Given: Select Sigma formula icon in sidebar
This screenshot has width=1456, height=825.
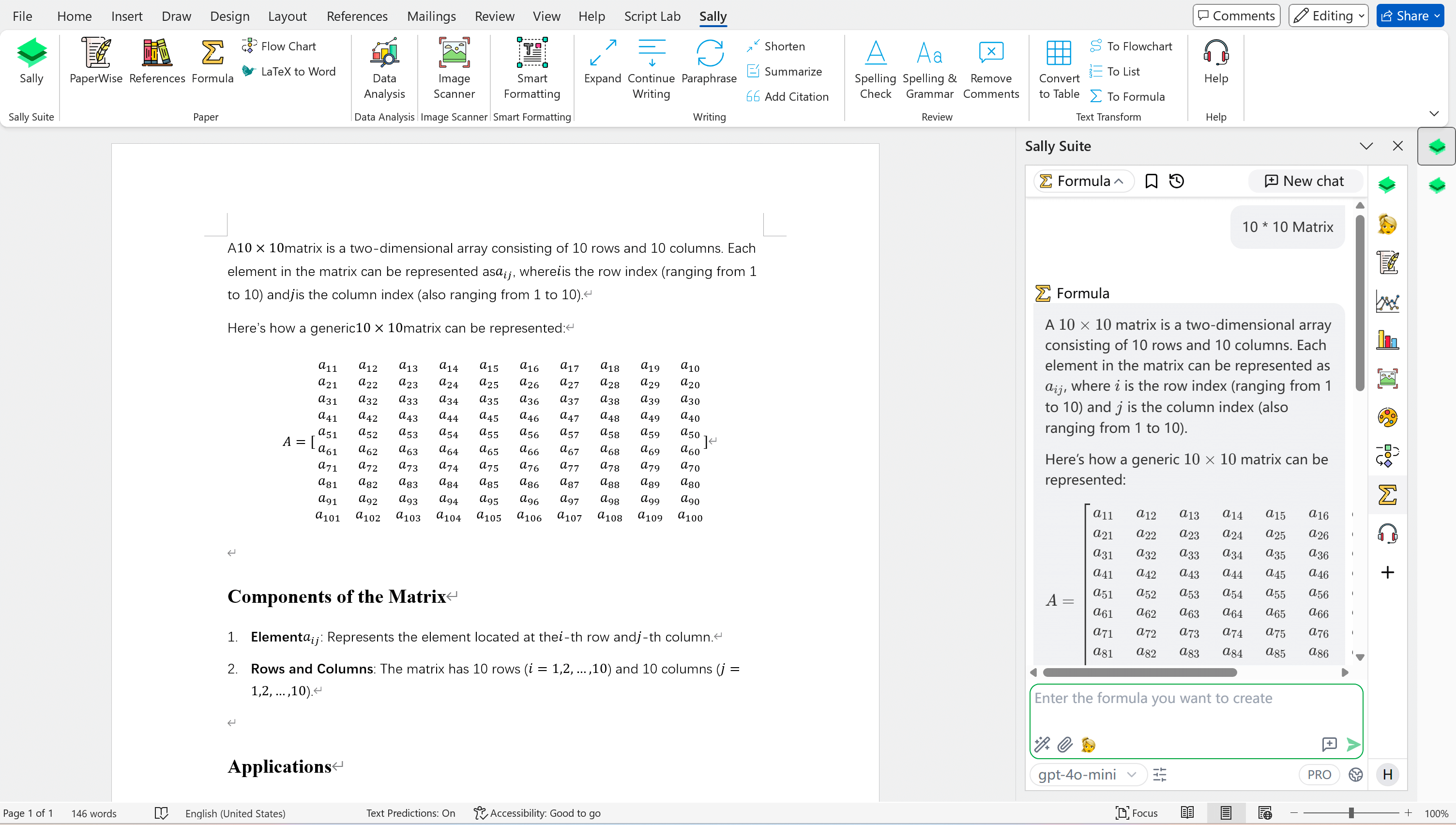Looking at the screenshot, I should tap(1387, 495).
